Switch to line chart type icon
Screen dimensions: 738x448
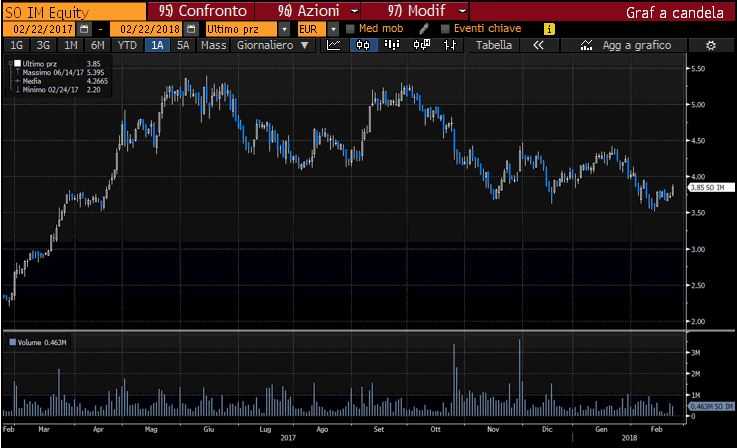pyautogui.click(x=334, y=45)
